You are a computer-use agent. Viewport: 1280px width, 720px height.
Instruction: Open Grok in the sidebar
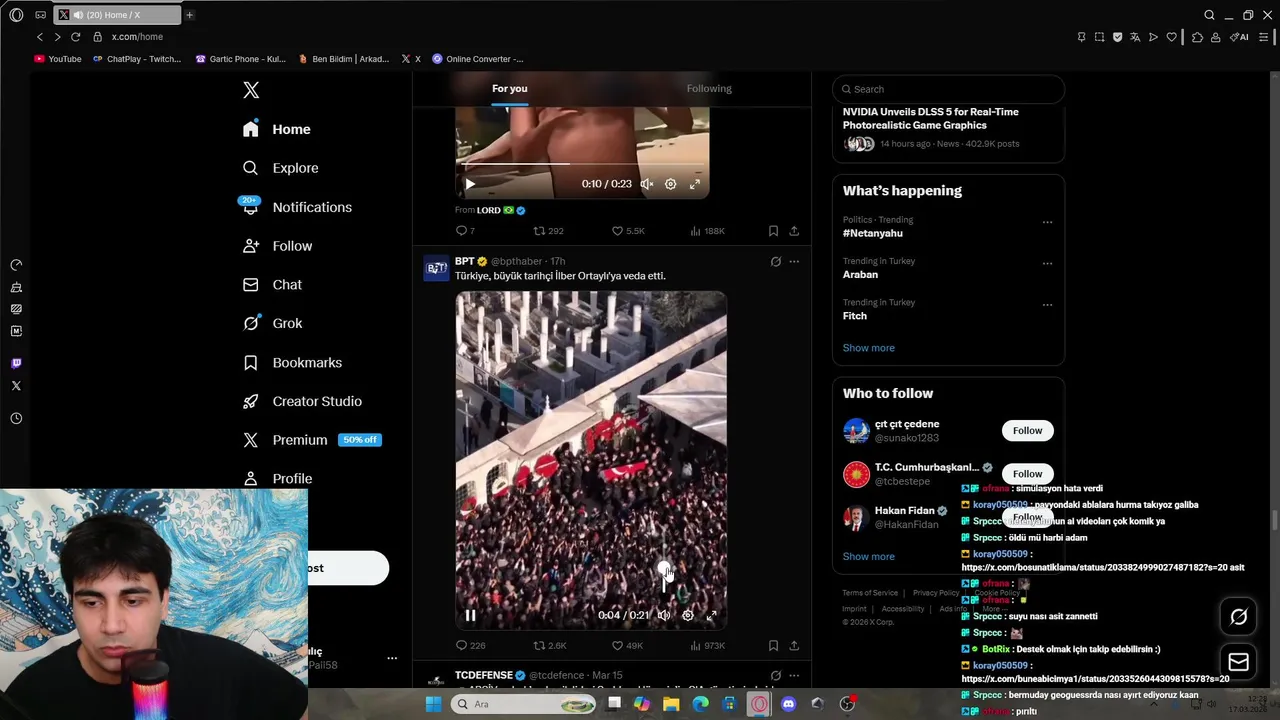[x=272, y=323]
